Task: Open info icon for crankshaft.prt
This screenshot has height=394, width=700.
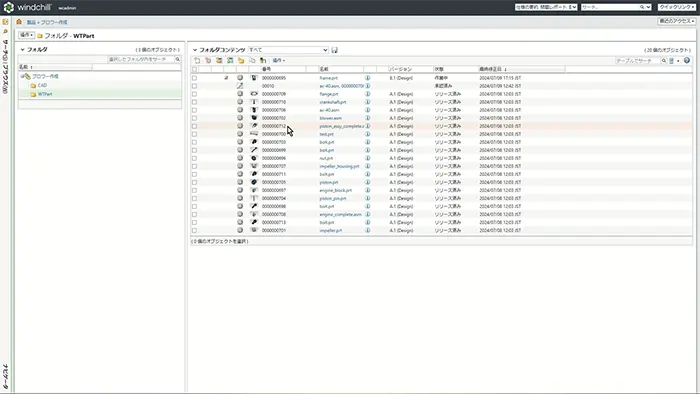Action: click(367, 102)
